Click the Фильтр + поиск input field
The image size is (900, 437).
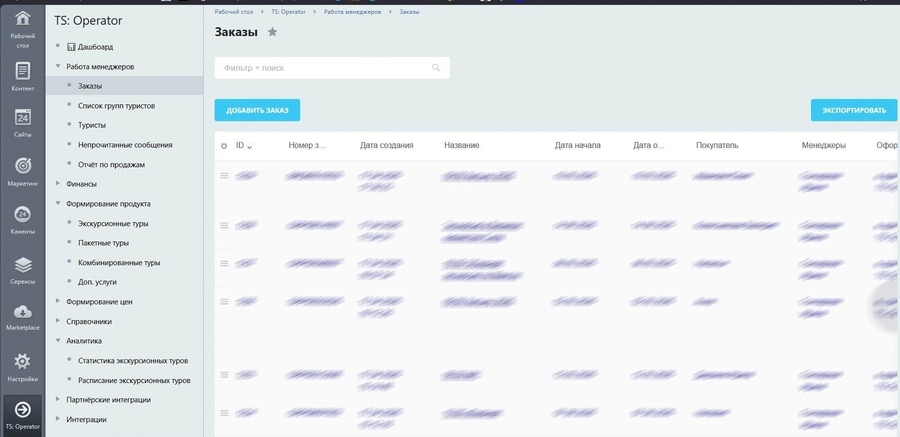320,68
